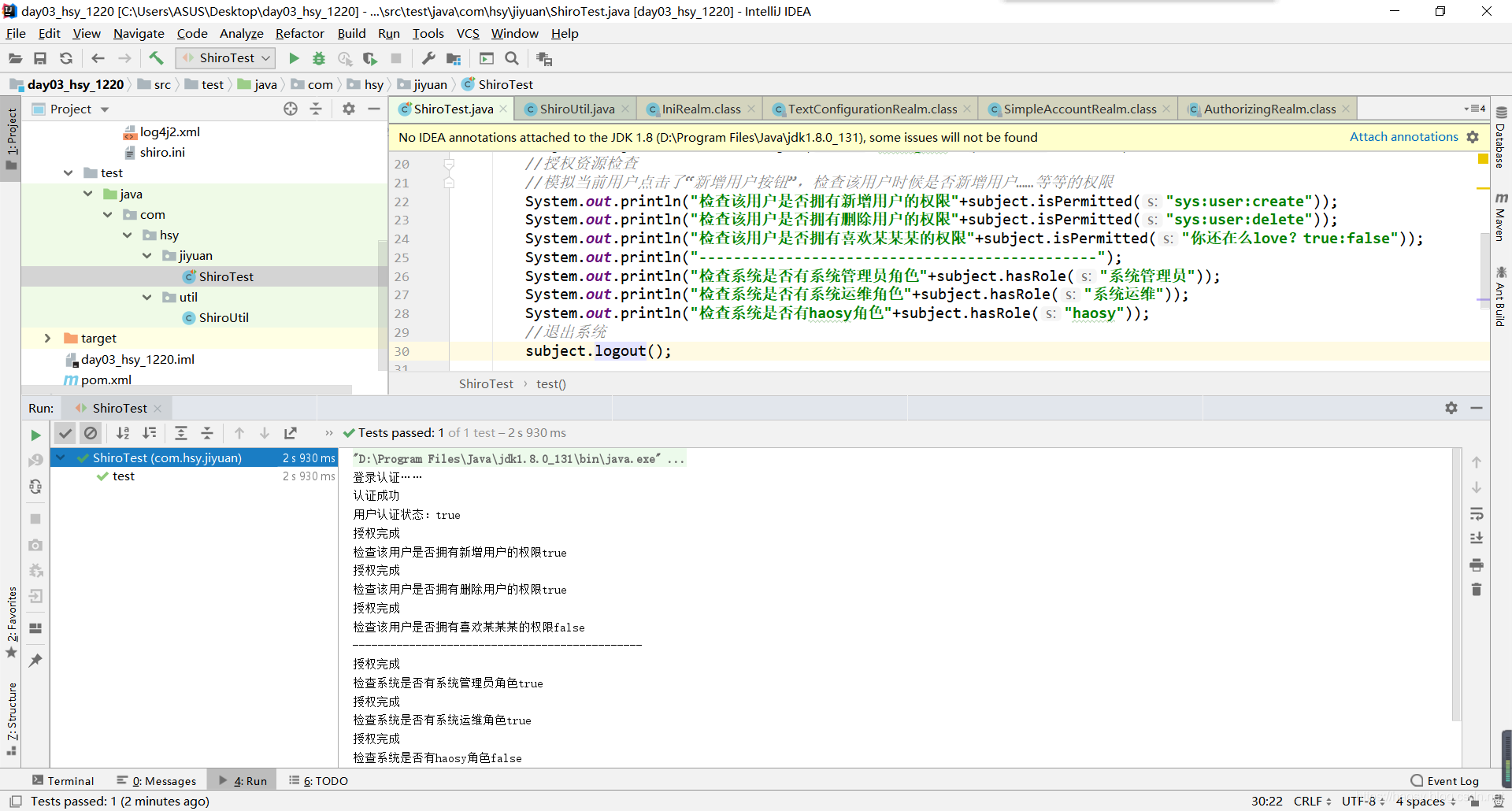The width and height of the screenshot is (1512, 811).
Task: Open Event Log from status bar
Action: (1445, 781)
